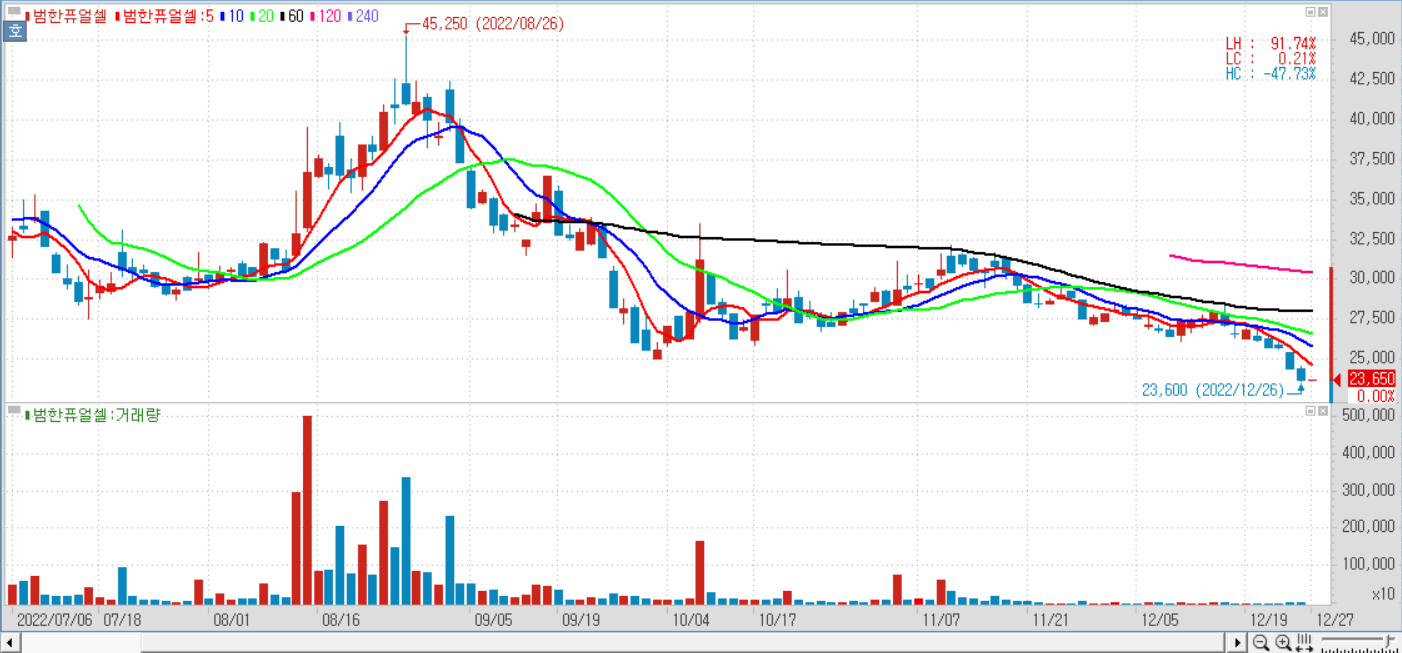Click the 11/07 date axis label
Screen dimensions: 1402x653
click(x=942, y=620)
